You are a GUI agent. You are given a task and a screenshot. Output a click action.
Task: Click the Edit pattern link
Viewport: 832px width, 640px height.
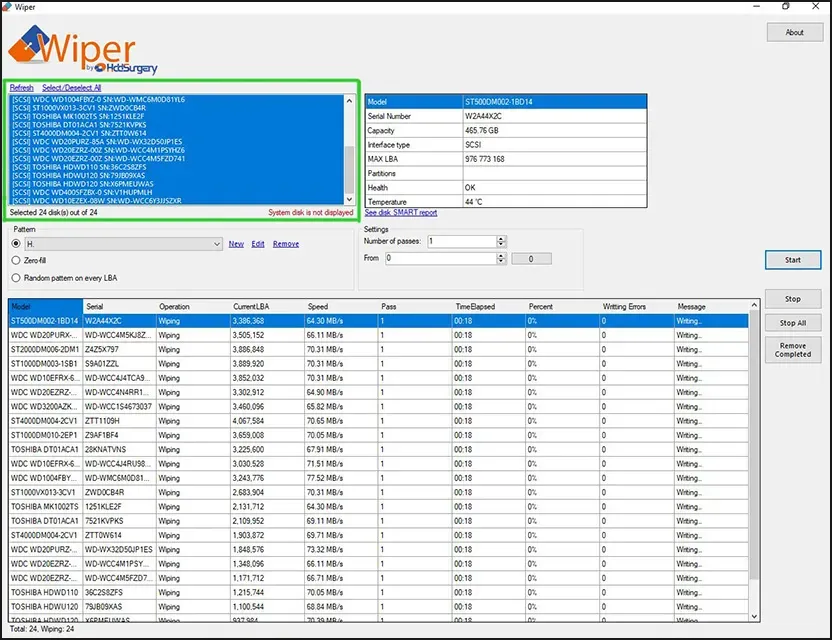[x=258, y=244]
